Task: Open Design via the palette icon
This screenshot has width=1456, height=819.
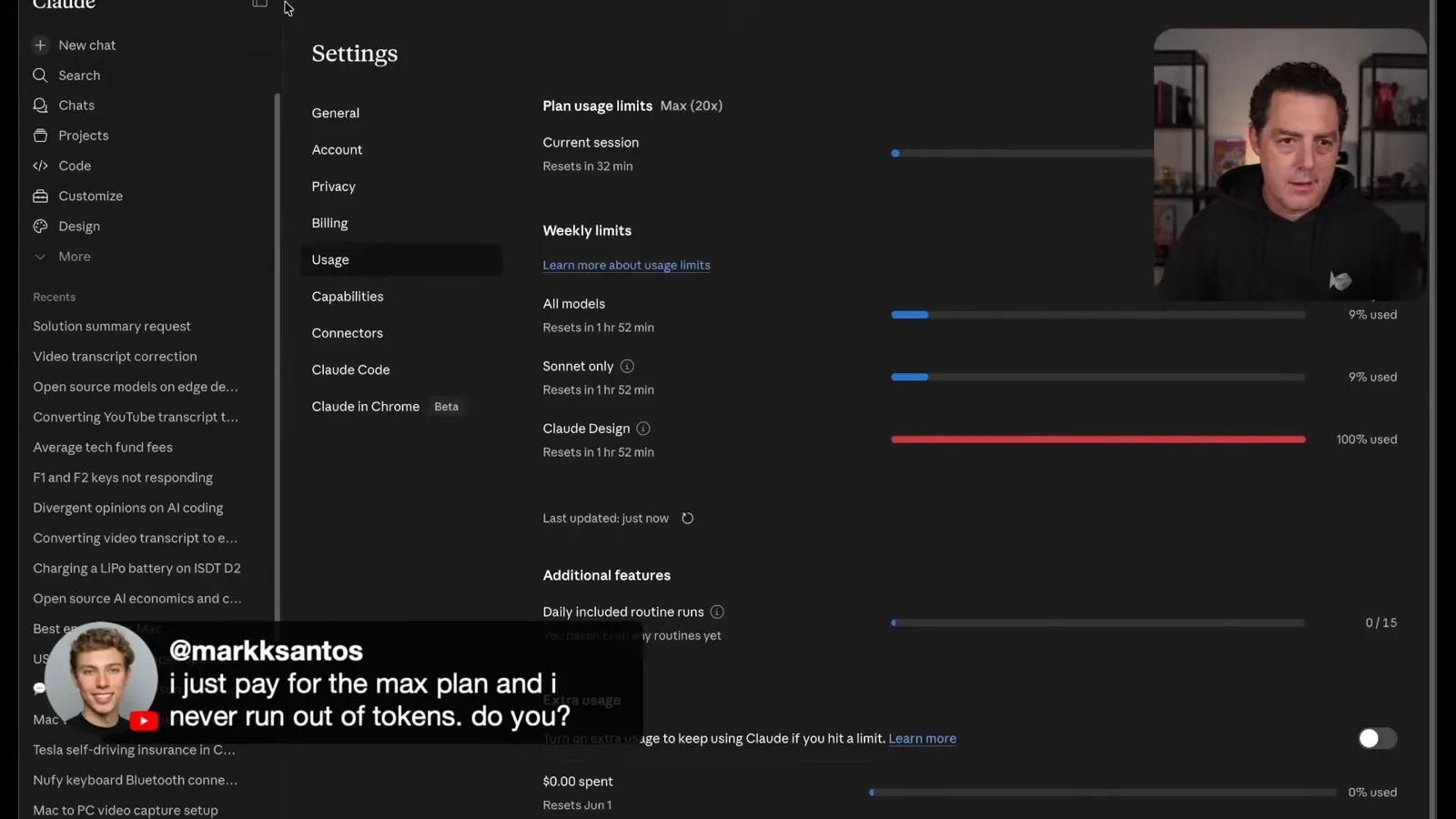Action: tap(40, 226)
